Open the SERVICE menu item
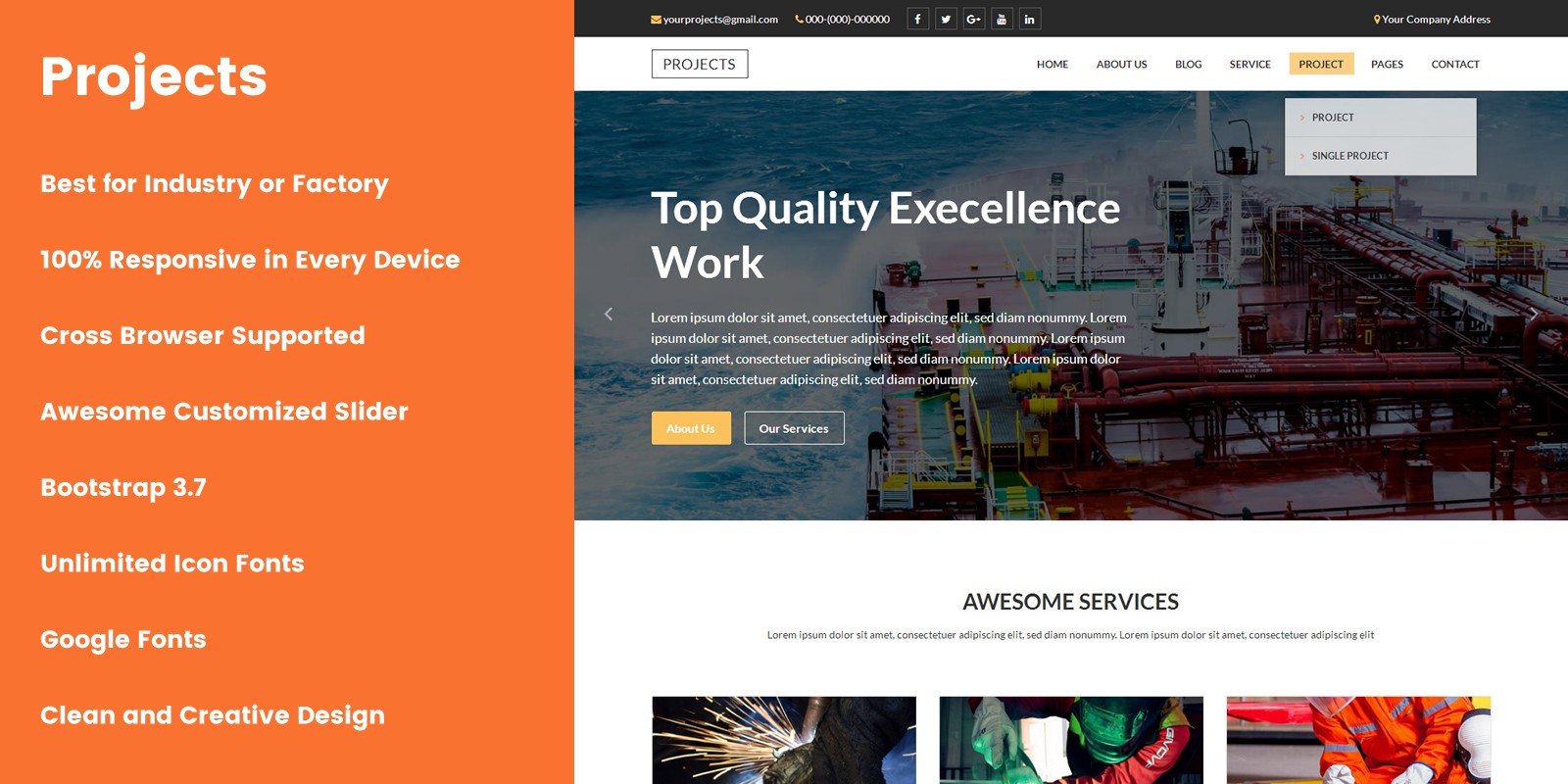This screenshot has width=1568, height=784. (x=1250, y=64)
